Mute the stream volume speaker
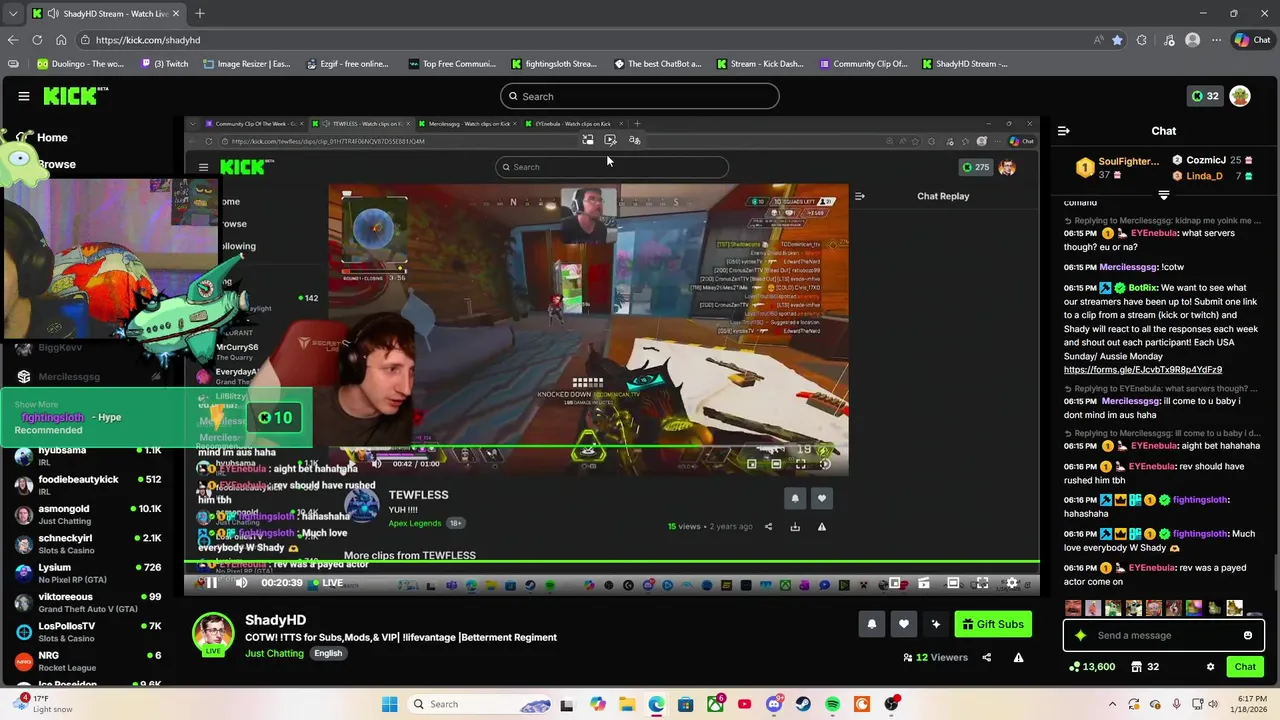 tap(241, 583)
